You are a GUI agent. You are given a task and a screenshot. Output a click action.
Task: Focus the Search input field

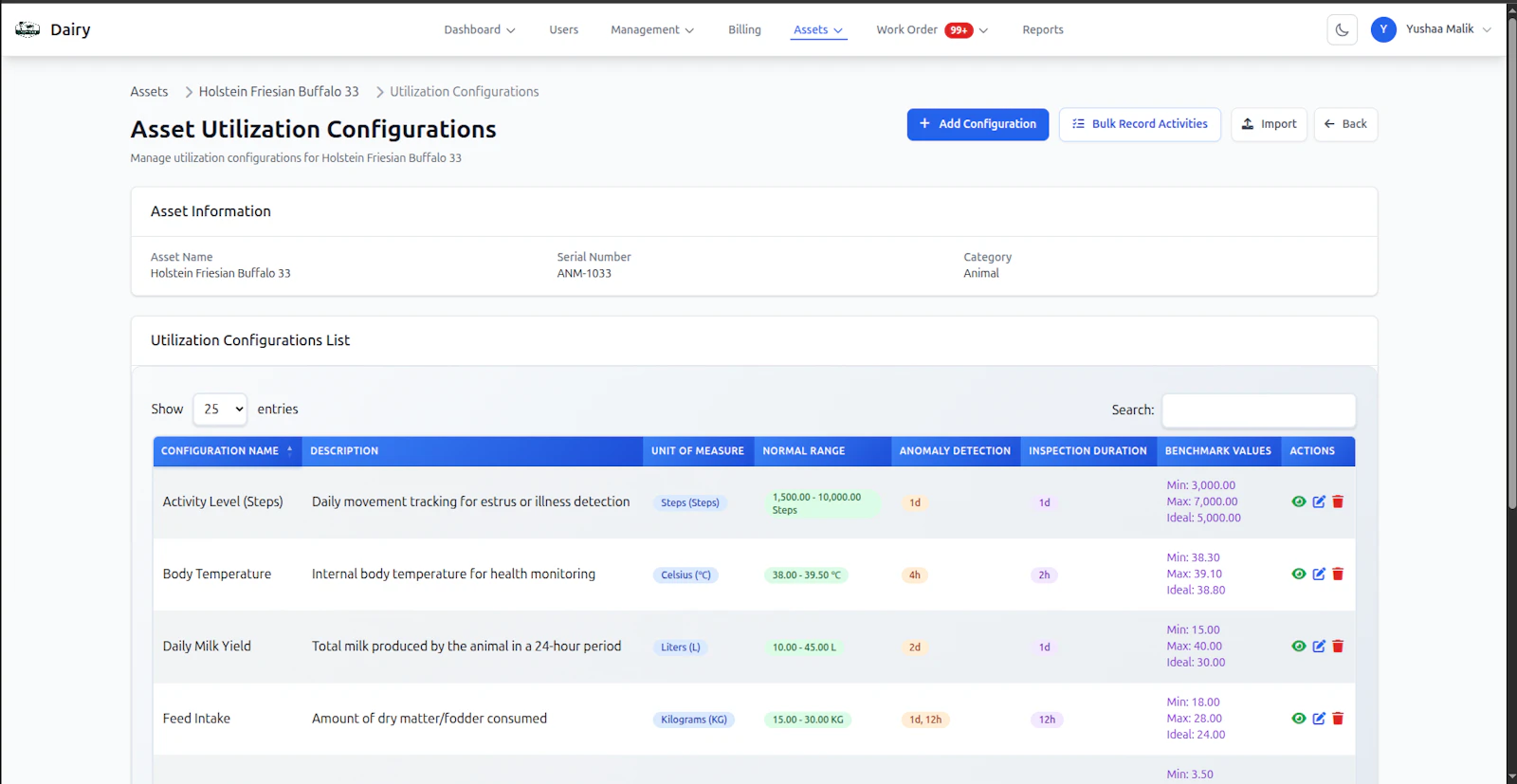pos(1259,410)
